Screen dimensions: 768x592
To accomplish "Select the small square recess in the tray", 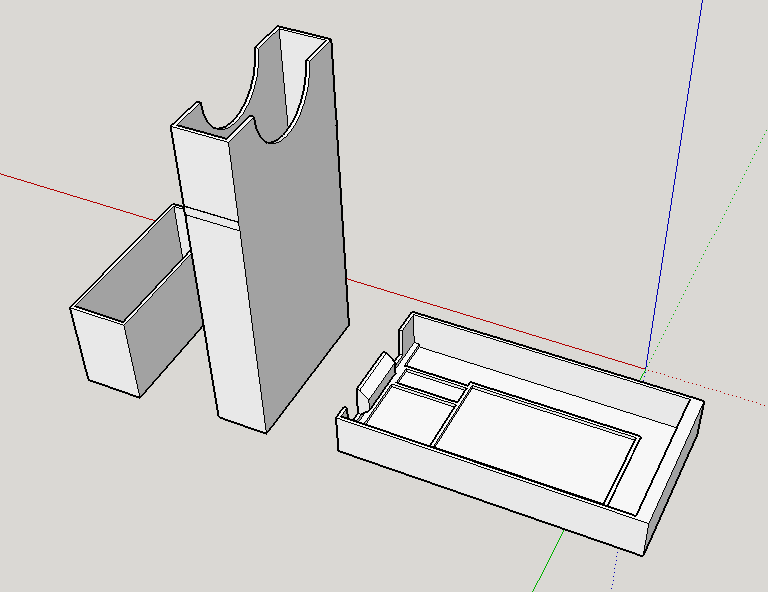I will click(x=408, y=415).
